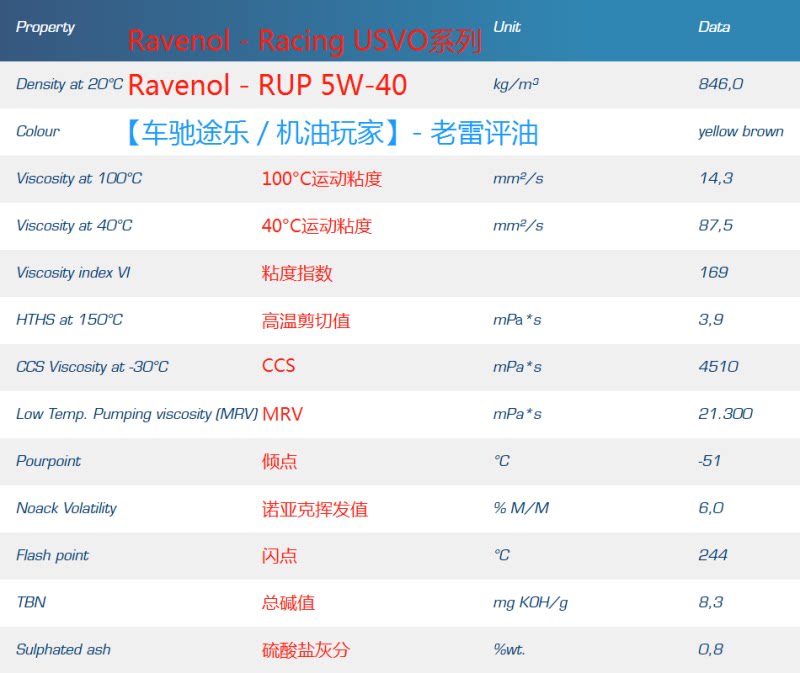Click the 100°C运动粘度 red annotation
Screen dimensions: 800x673
tap(322, 179)
